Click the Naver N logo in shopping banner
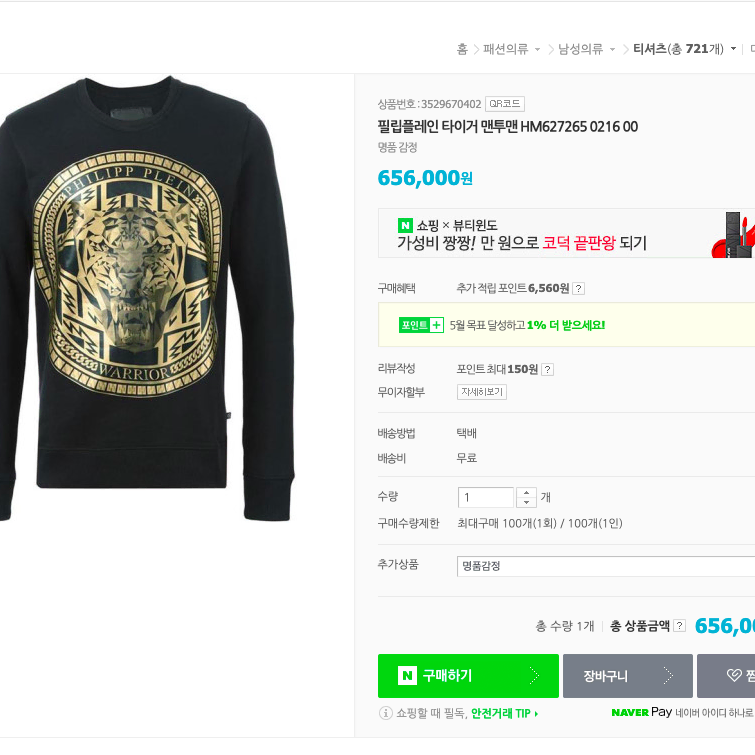 click(405, 225)
